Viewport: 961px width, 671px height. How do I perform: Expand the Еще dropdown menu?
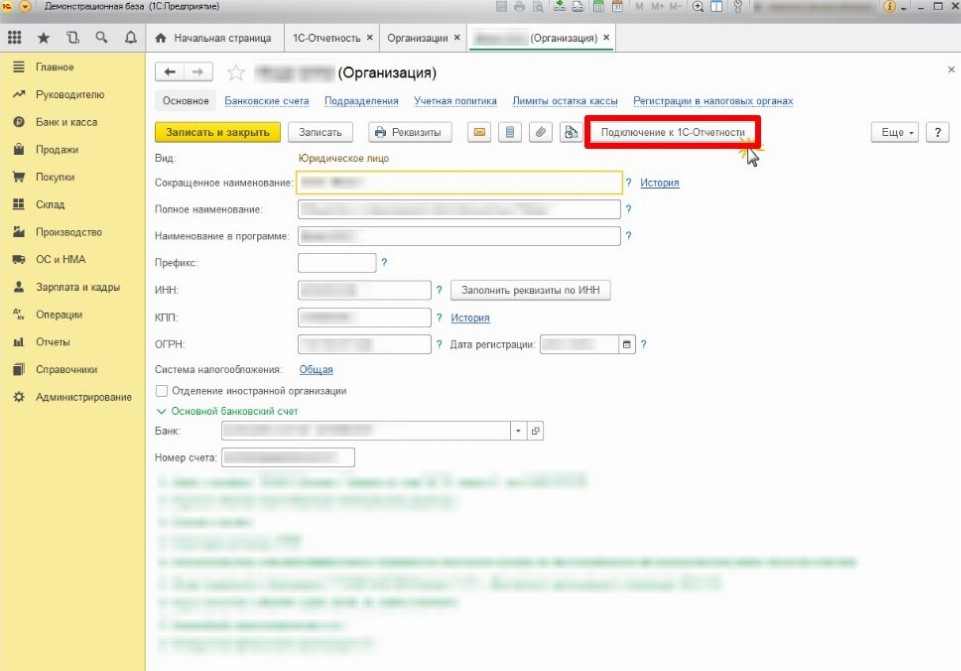point(893,132)
